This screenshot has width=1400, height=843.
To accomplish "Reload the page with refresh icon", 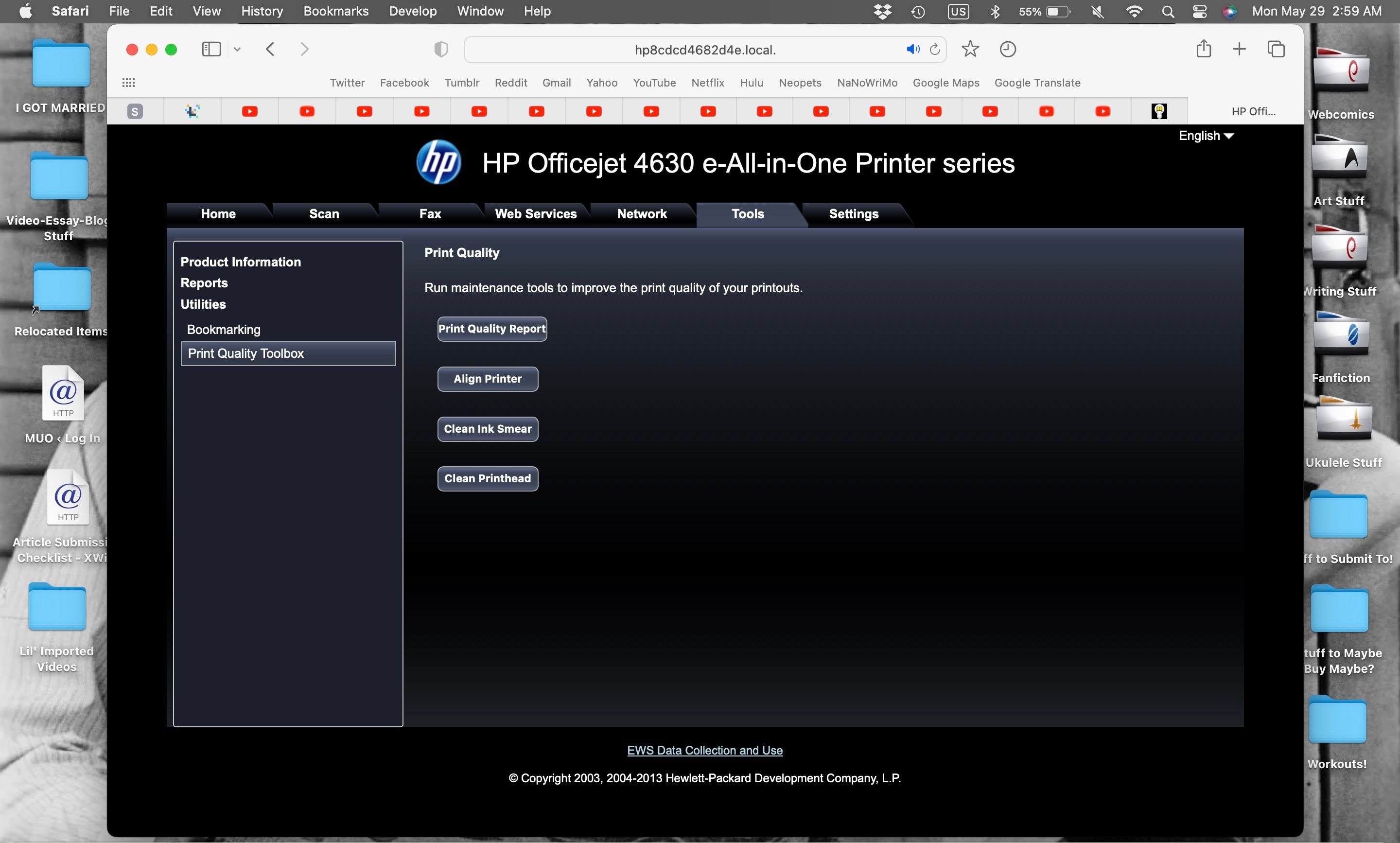I will [x=935, y=50].
